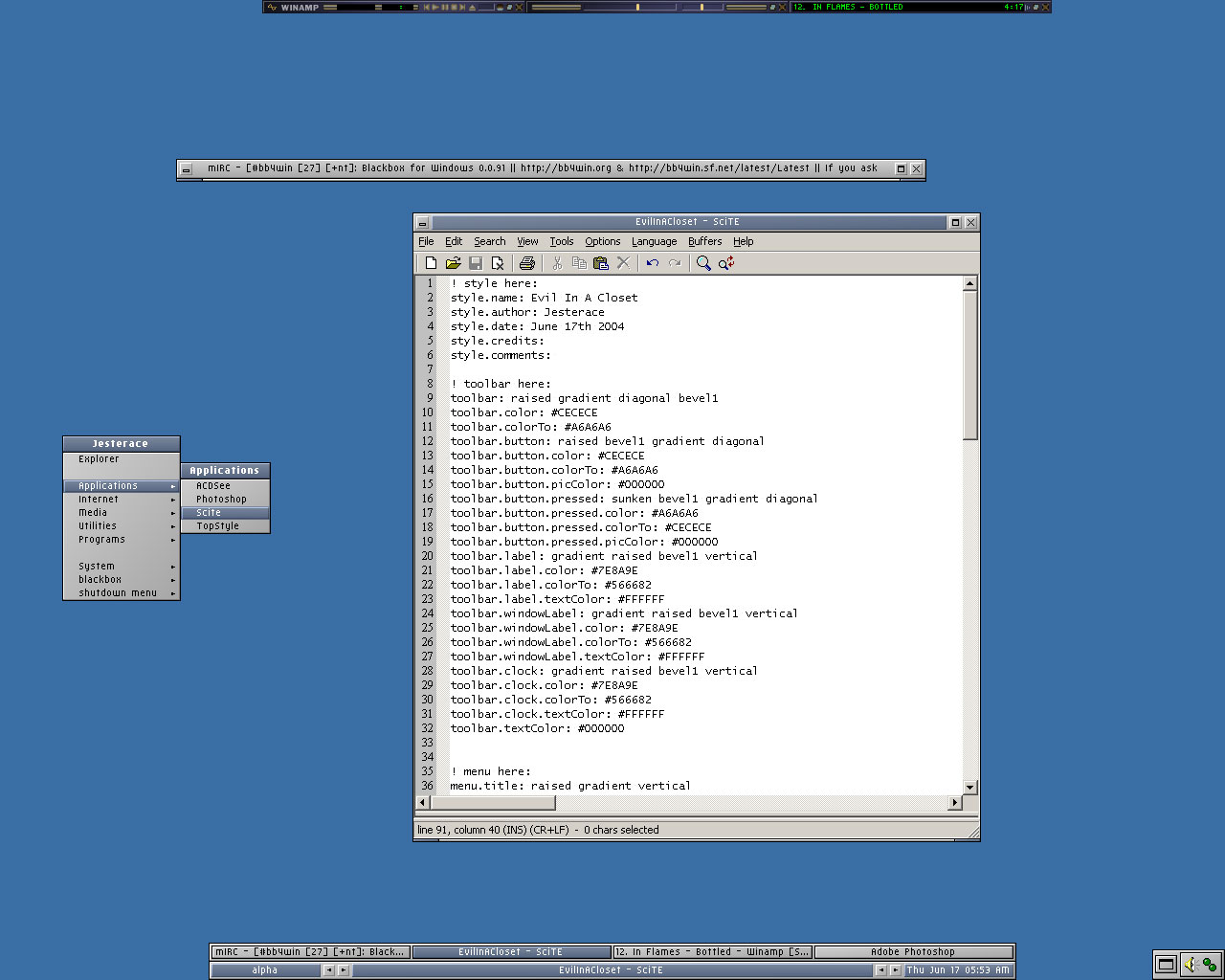Click the clock showing Thu Jun 17
This screenshot has width=1225, height=980.
(x=958, y=970)
